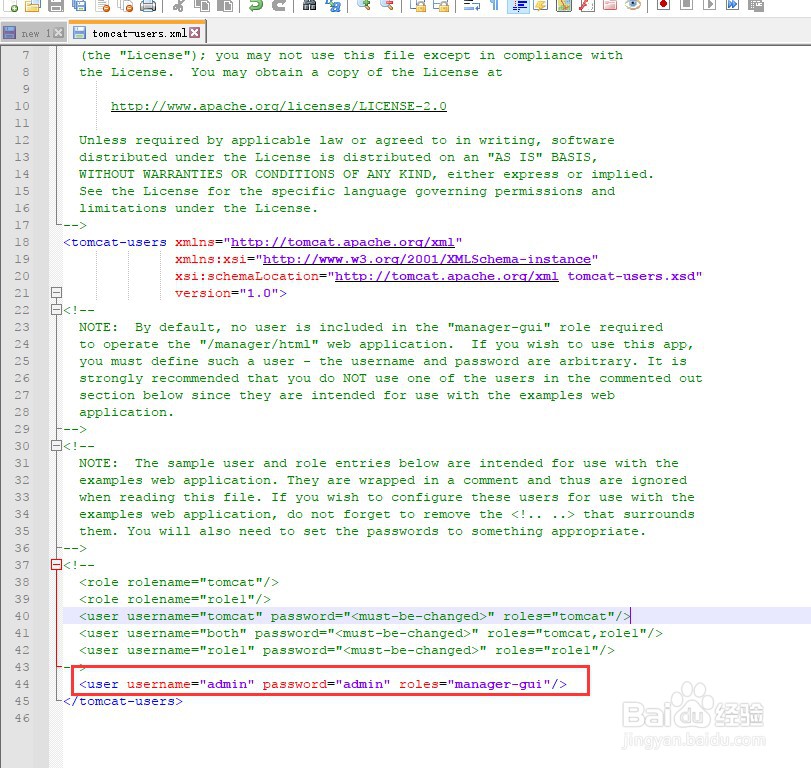Play back the recorded macro
The width and height of the screenshot is (811, 768).
(710, 5)
